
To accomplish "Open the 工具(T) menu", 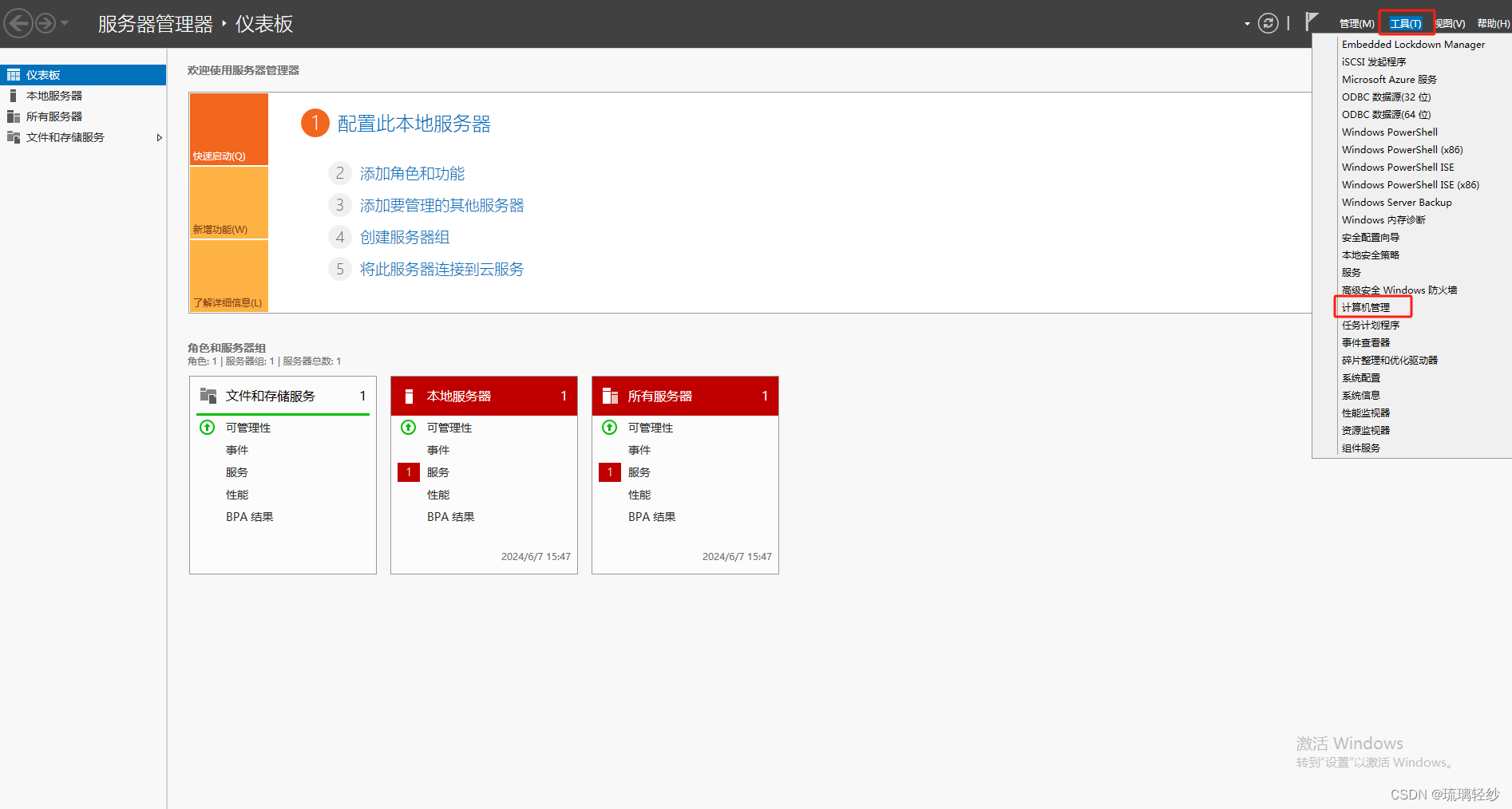I will click(x=1405, y=24).
